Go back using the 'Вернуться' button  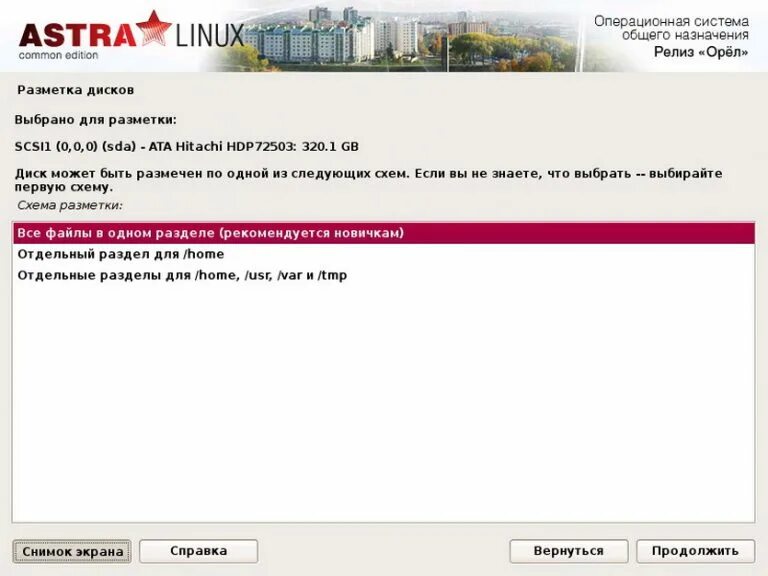569,551
